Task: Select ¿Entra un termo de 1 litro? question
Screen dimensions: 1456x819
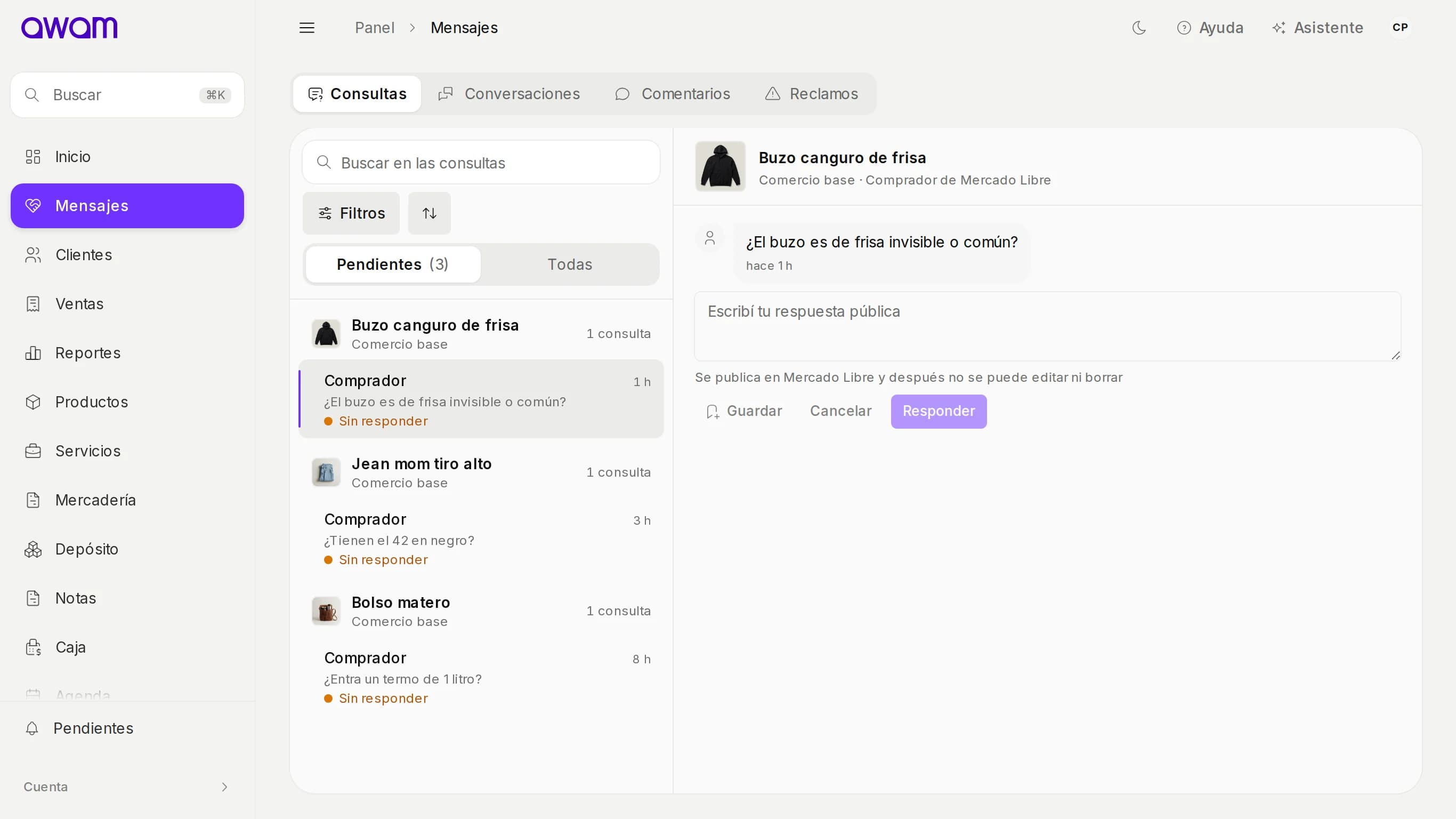Action: (x=481, y=677)
